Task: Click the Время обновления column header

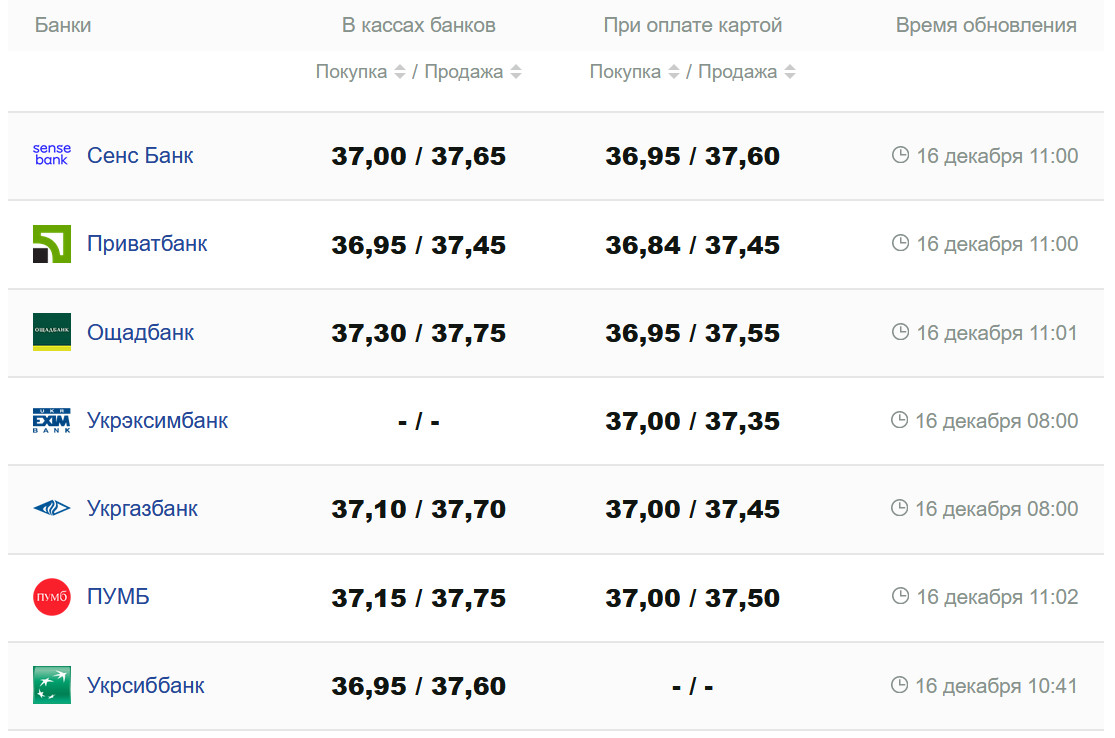Action: point(985,25)
